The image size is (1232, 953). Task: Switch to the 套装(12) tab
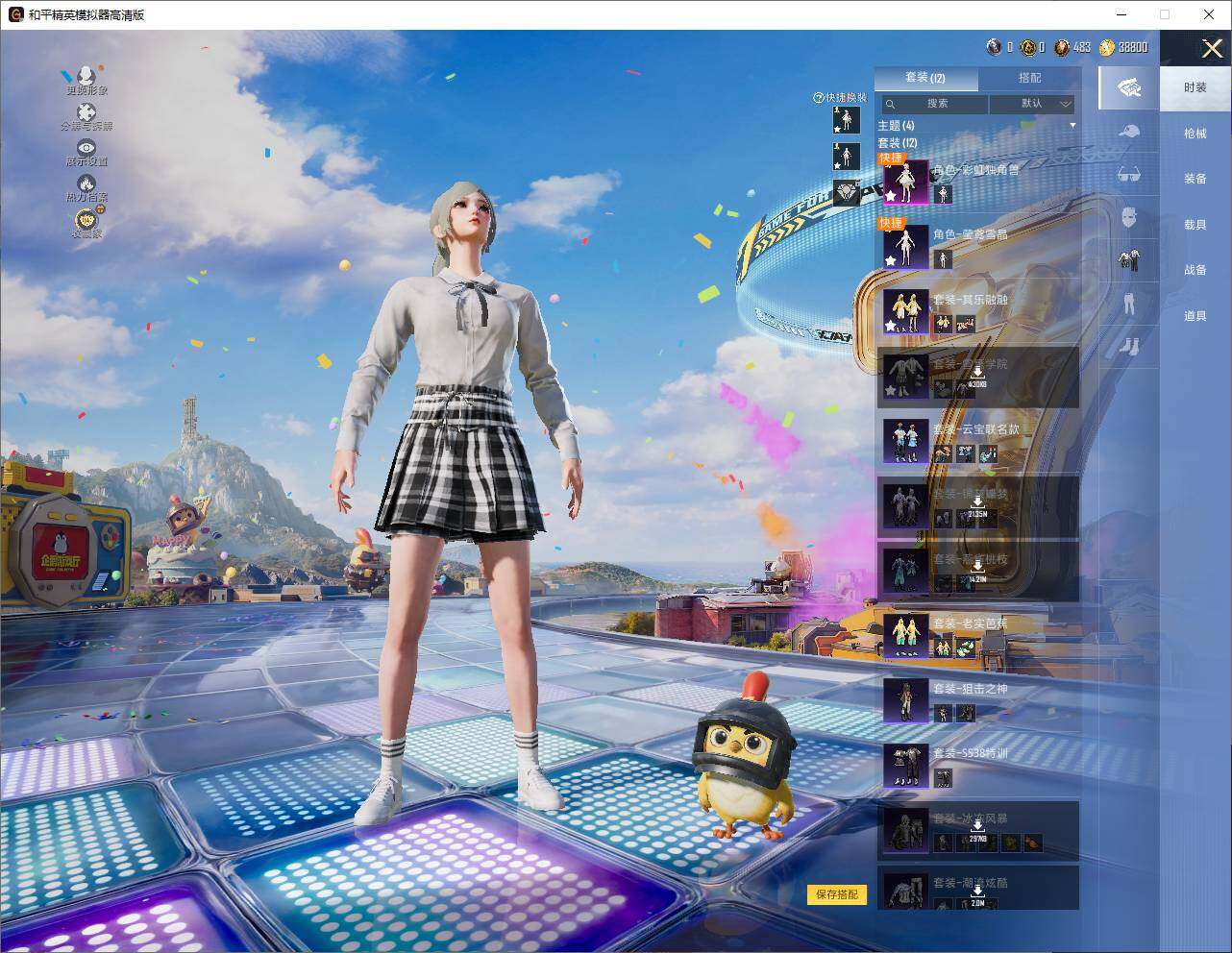925,78
